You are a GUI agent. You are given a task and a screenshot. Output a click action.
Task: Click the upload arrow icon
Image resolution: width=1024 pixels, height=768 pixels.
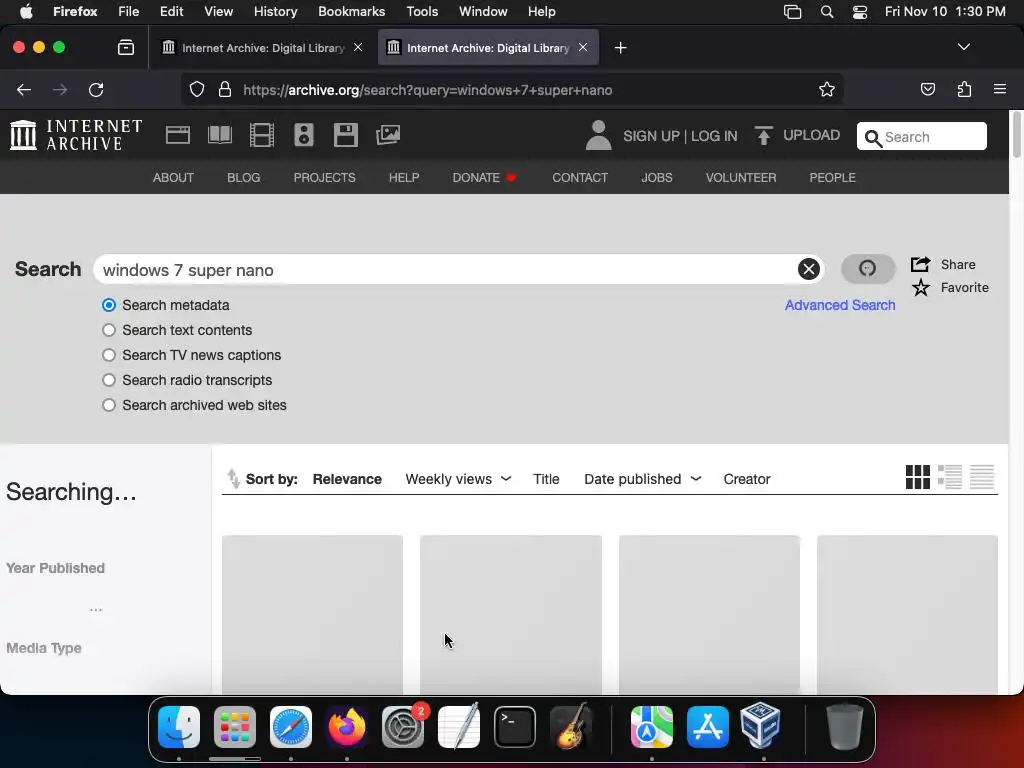pyautogui.click(x=763, y=135)
